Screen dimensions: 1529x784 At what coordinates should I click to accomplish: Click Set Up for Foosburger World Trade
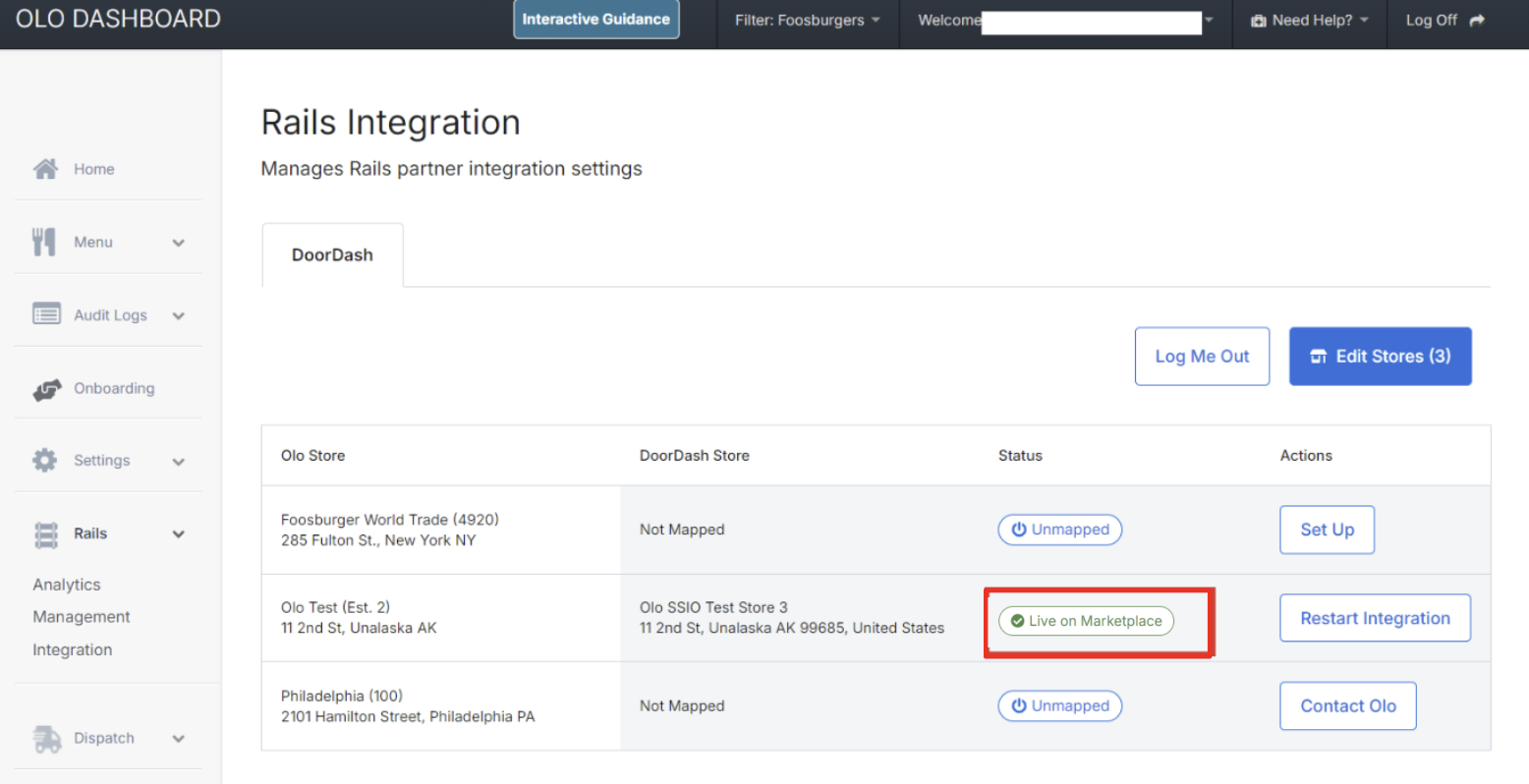point(1327,530)
